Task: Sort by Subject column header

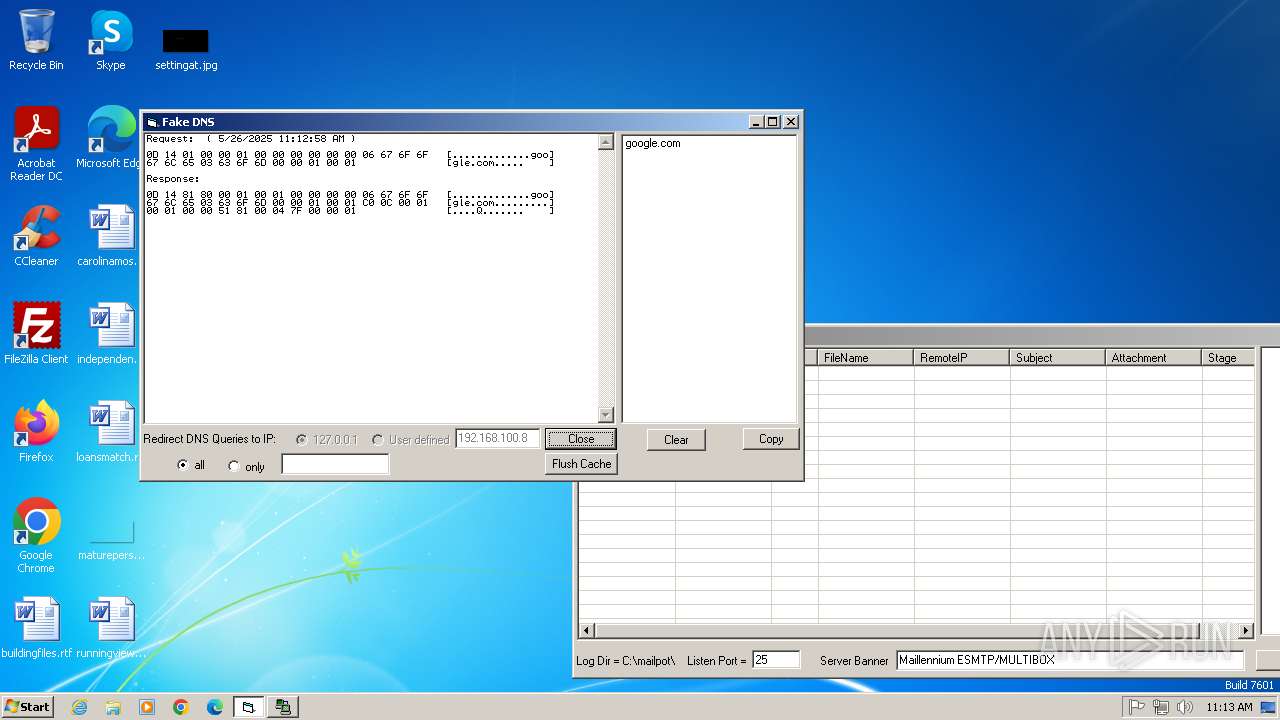Action: pyautogui.click(x=1058, y=357)
